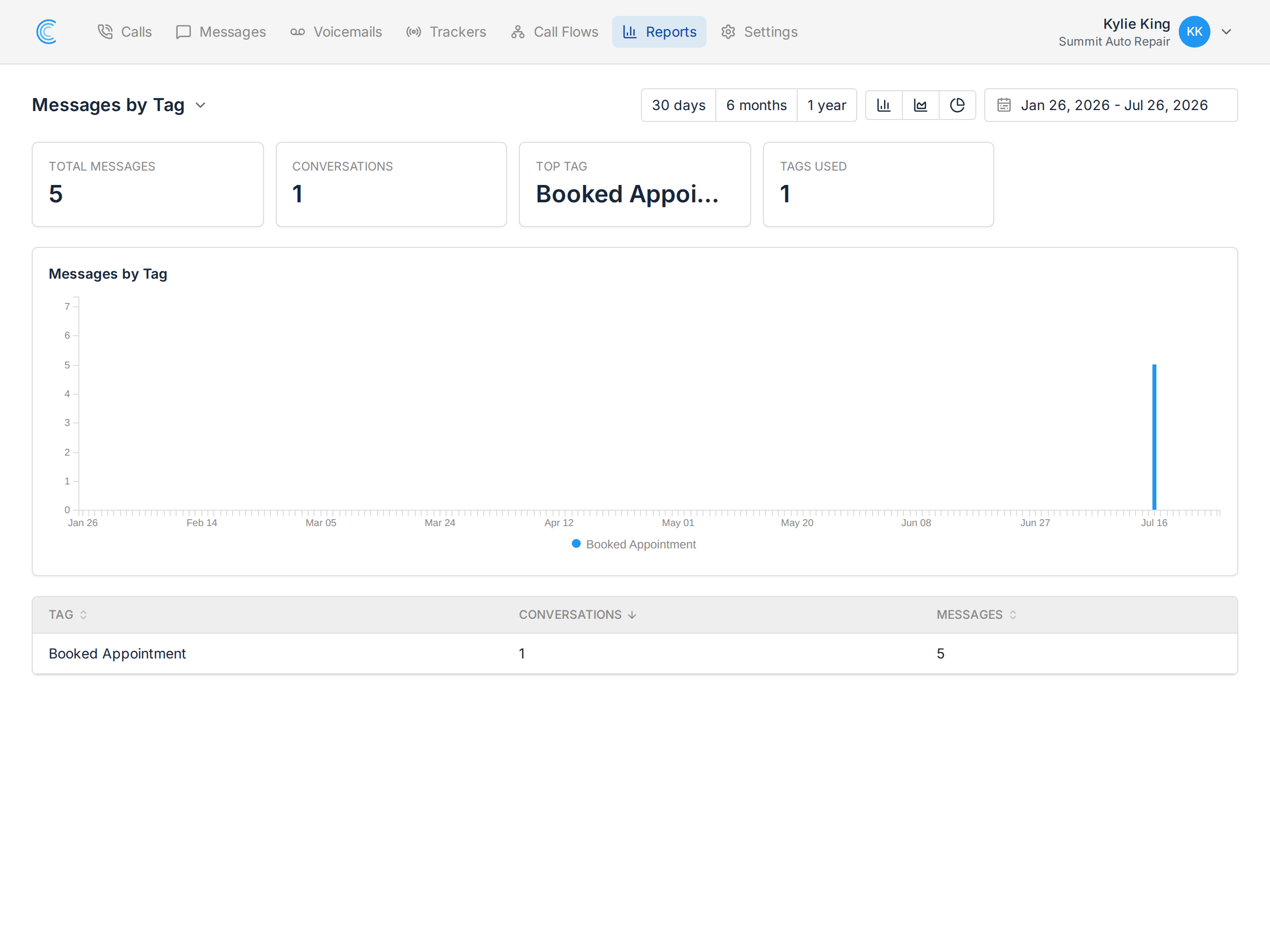The height and width of the screenshot is (952, 1270).
Task: Sort table by the TAG column
Action: (68, 614)
